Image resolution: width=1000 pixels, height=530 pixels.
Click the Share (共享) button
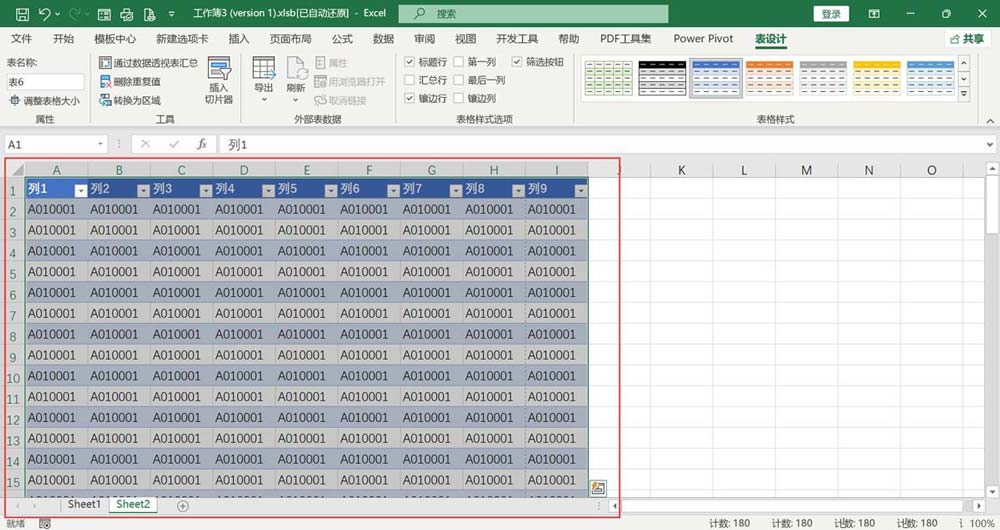pyautogui.click(x=966, y=39)
